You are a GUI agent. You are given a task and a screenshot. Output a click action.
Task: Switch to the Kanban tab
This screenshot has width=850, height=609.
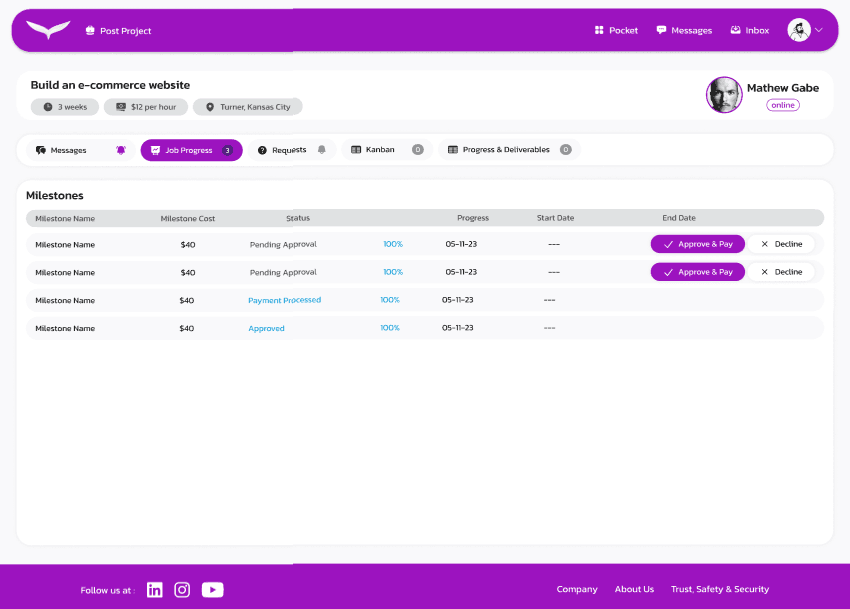coord(386,150)
